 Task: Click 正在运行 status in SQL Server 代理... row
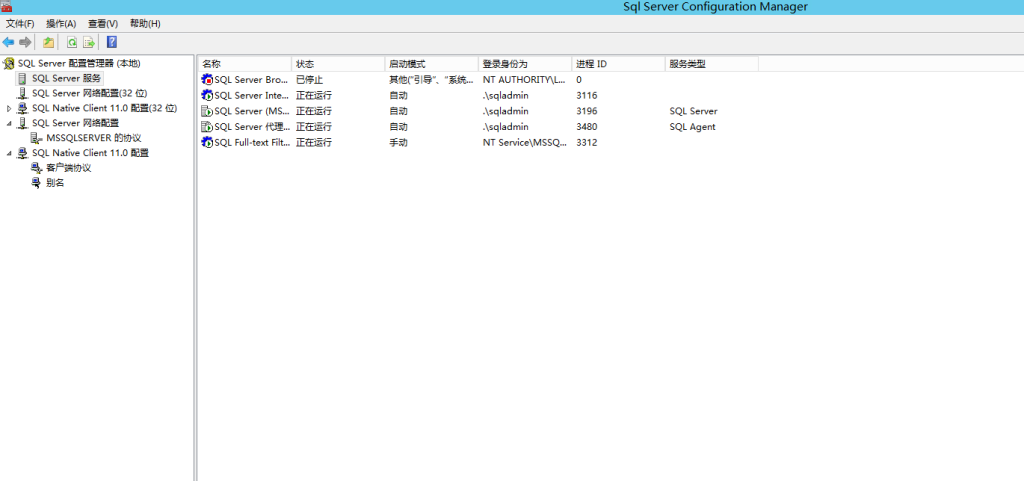[314, 127]
